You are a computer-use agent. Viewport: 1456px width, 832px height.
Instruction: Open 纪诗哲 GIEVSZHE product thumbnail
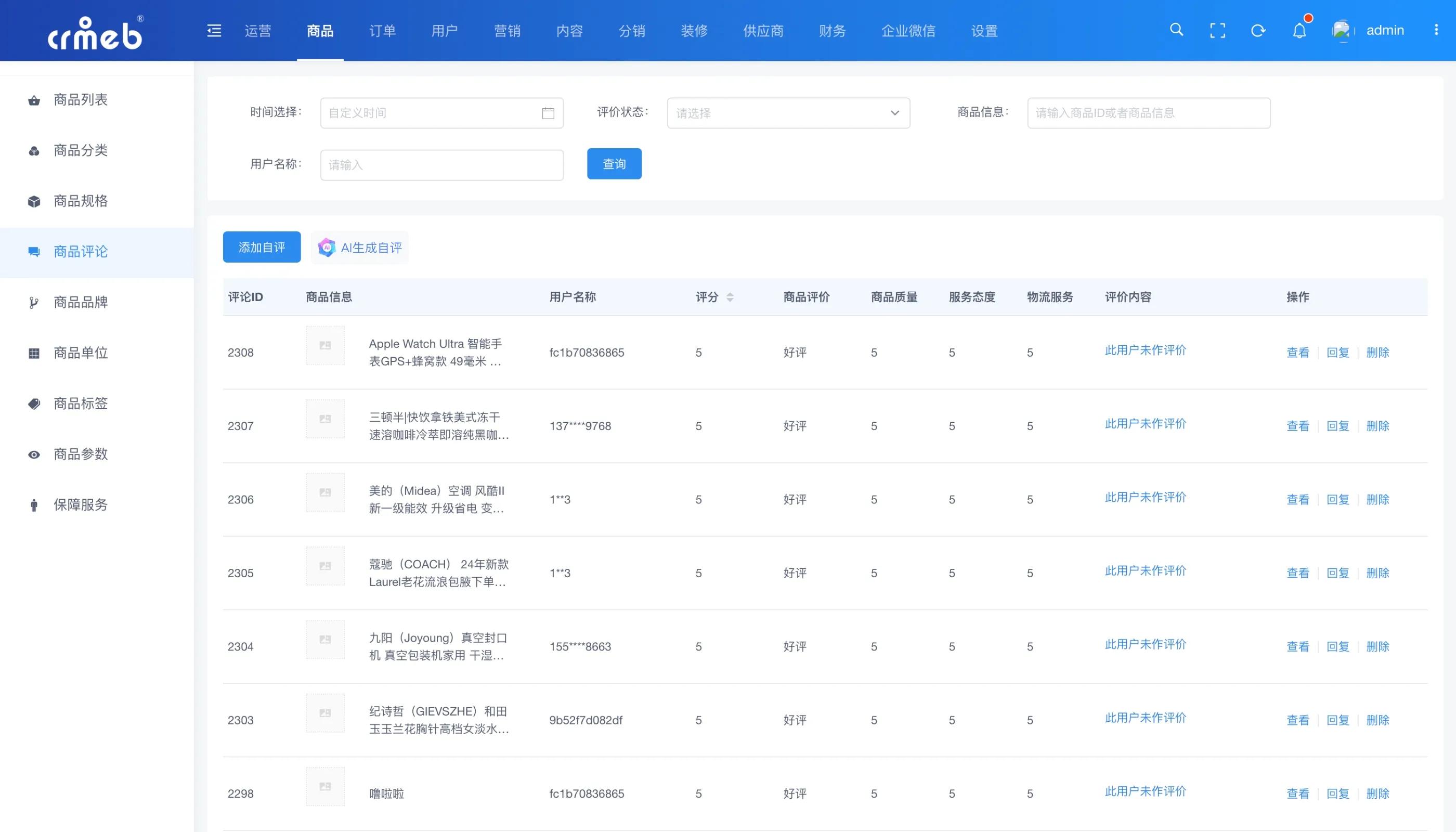pos(325,713)
